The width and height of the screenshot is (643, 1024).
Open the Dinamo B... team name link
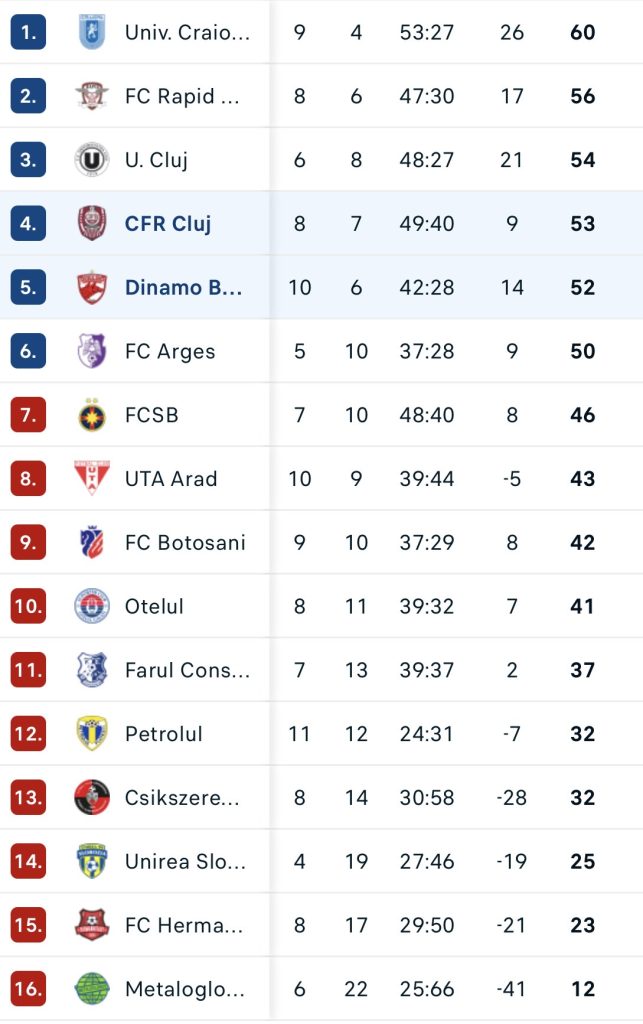[183, 287]
